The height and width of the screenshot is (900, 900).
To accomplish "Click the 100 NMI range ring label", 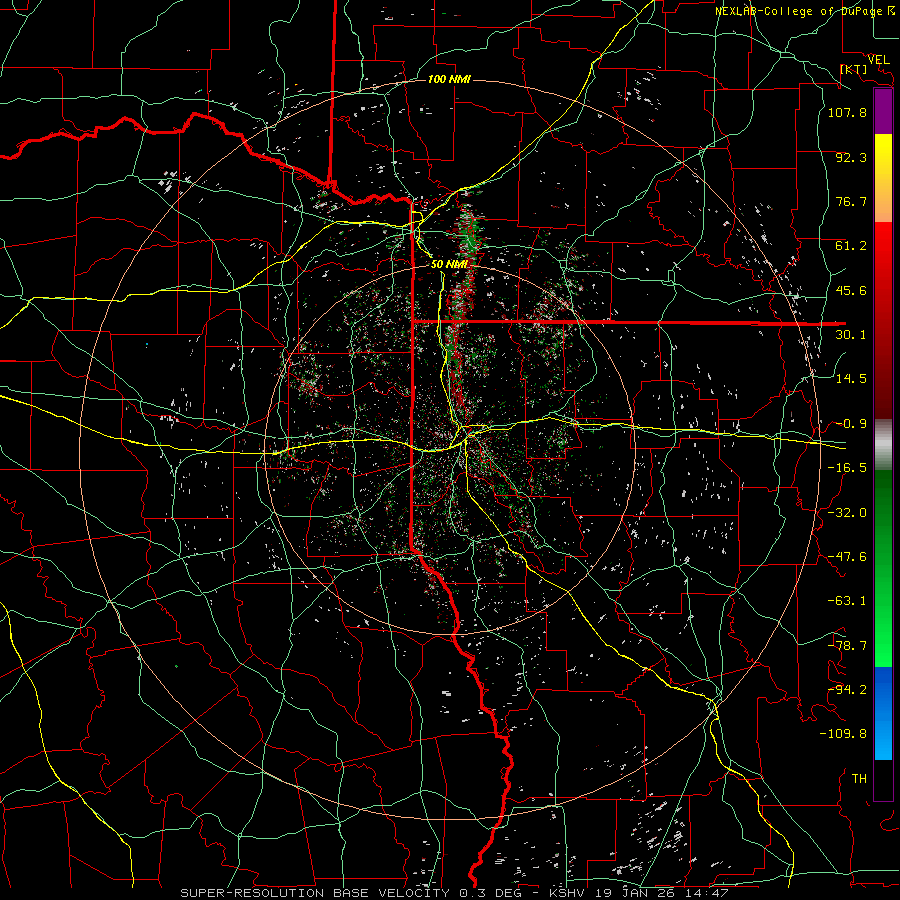I will (449, 79).
